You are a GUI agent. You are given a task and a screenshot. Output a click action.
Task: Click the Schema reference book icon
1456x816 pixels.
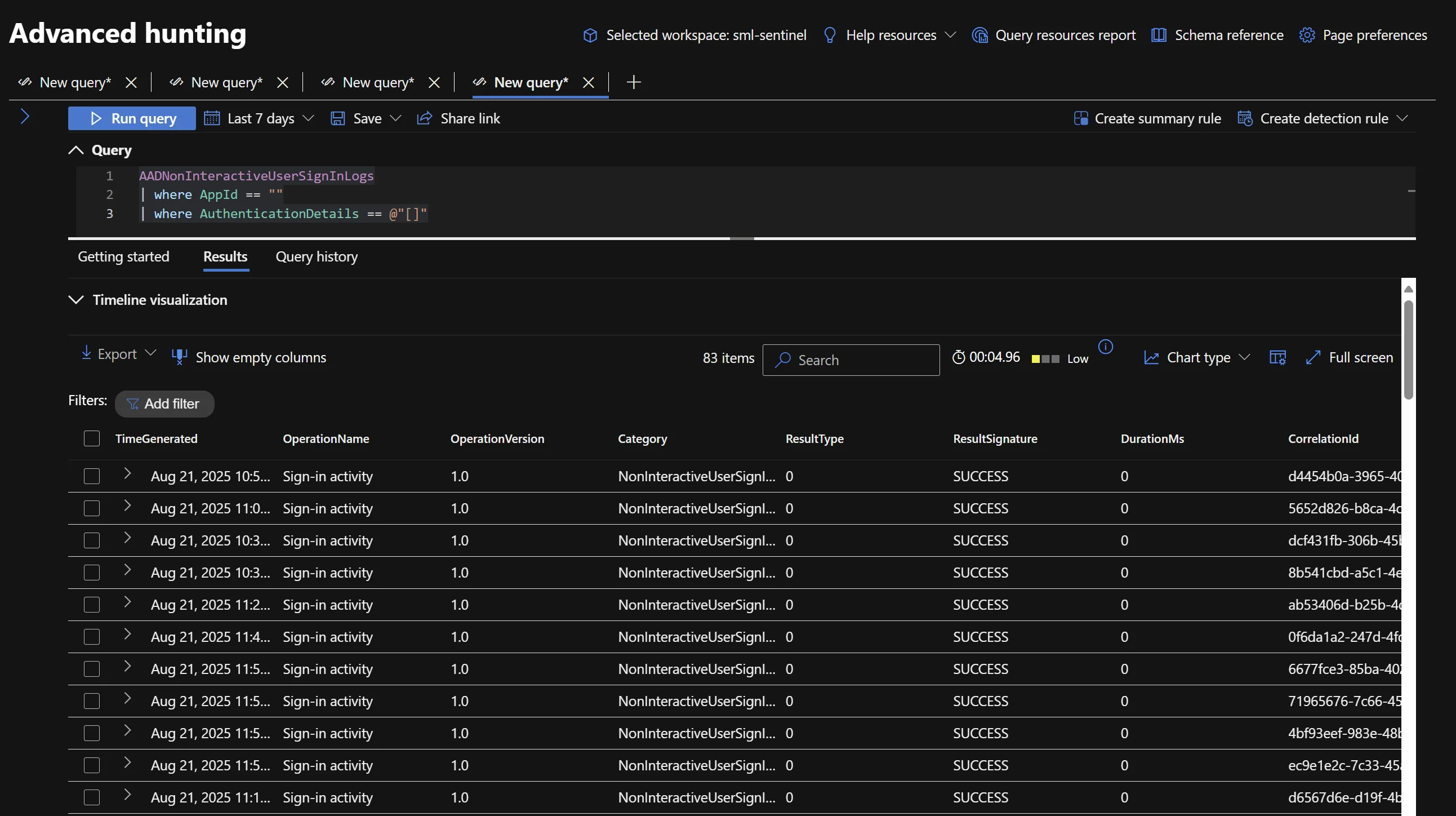[x=1158, y=35]
